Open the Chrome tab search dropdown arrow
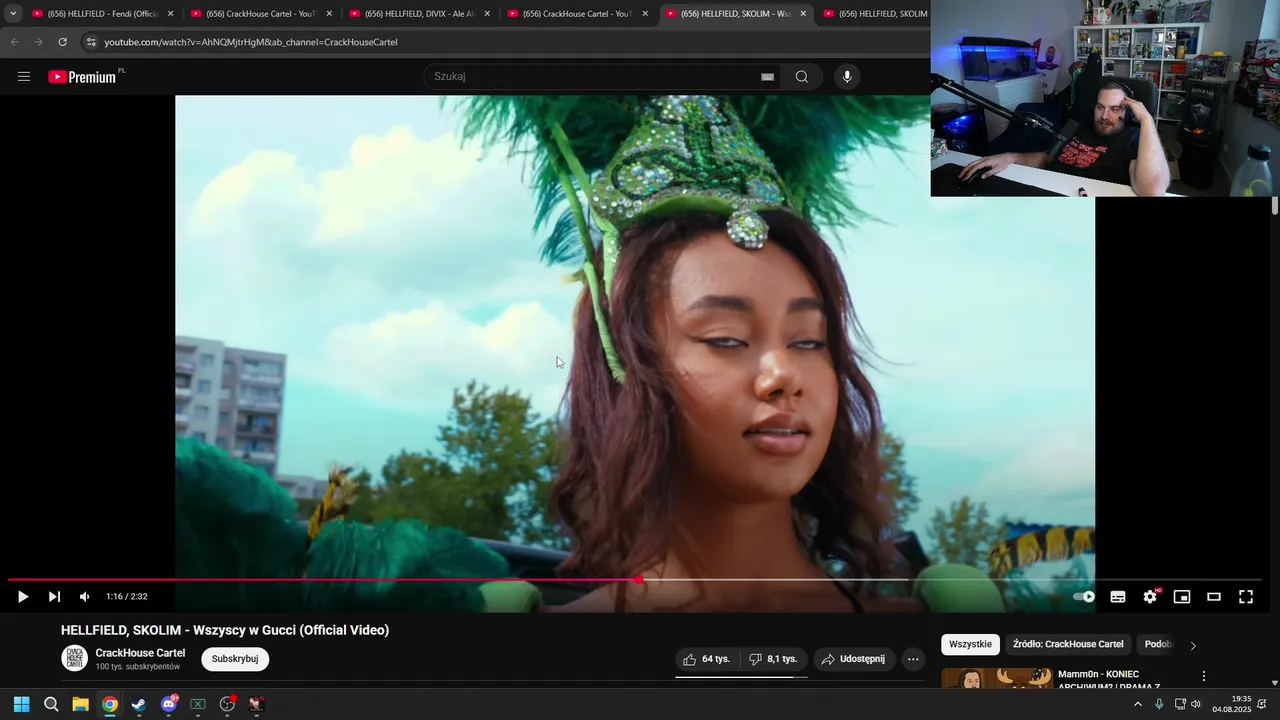 click(x=13, y=14)
